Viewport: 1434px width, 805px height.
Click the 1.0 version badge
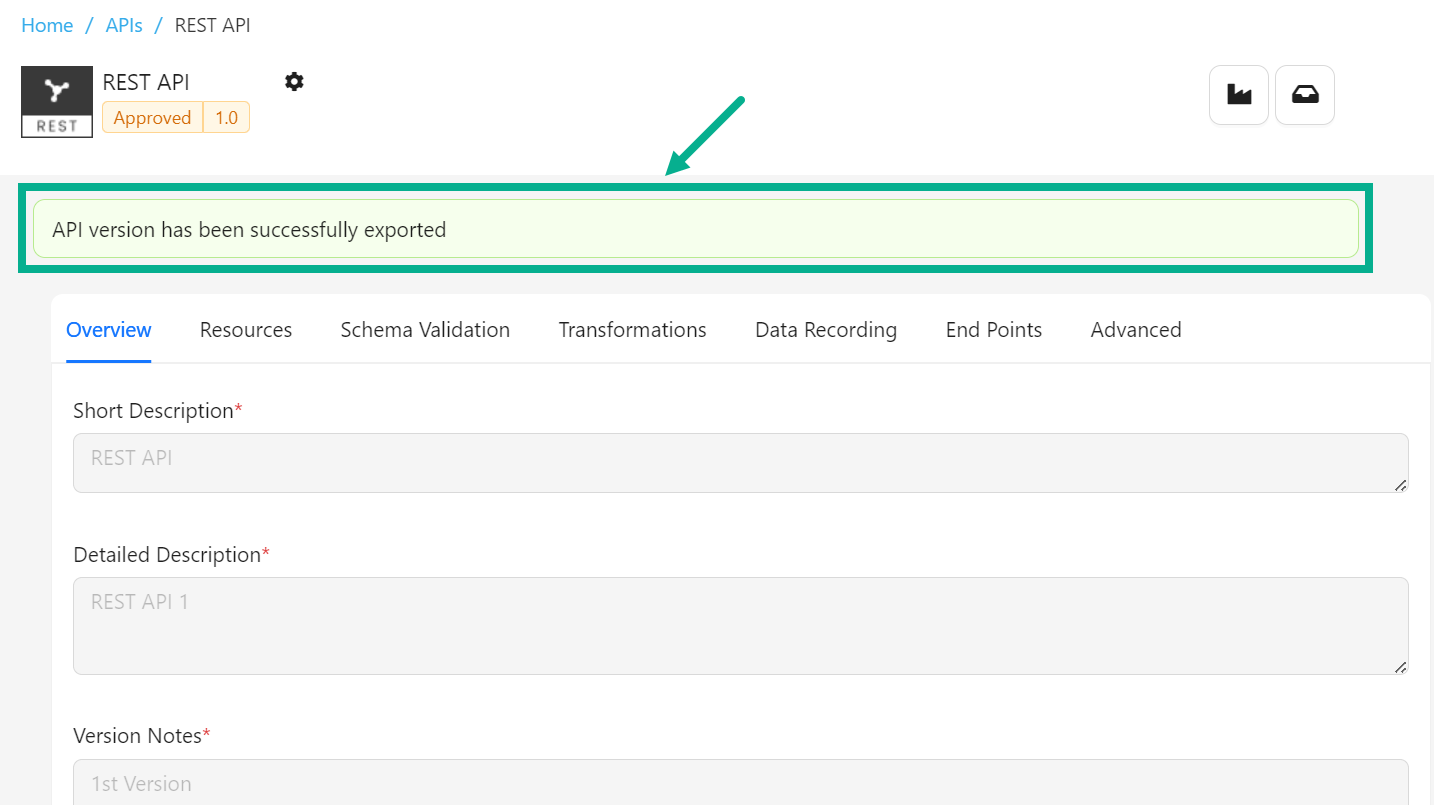coord(227,118)
